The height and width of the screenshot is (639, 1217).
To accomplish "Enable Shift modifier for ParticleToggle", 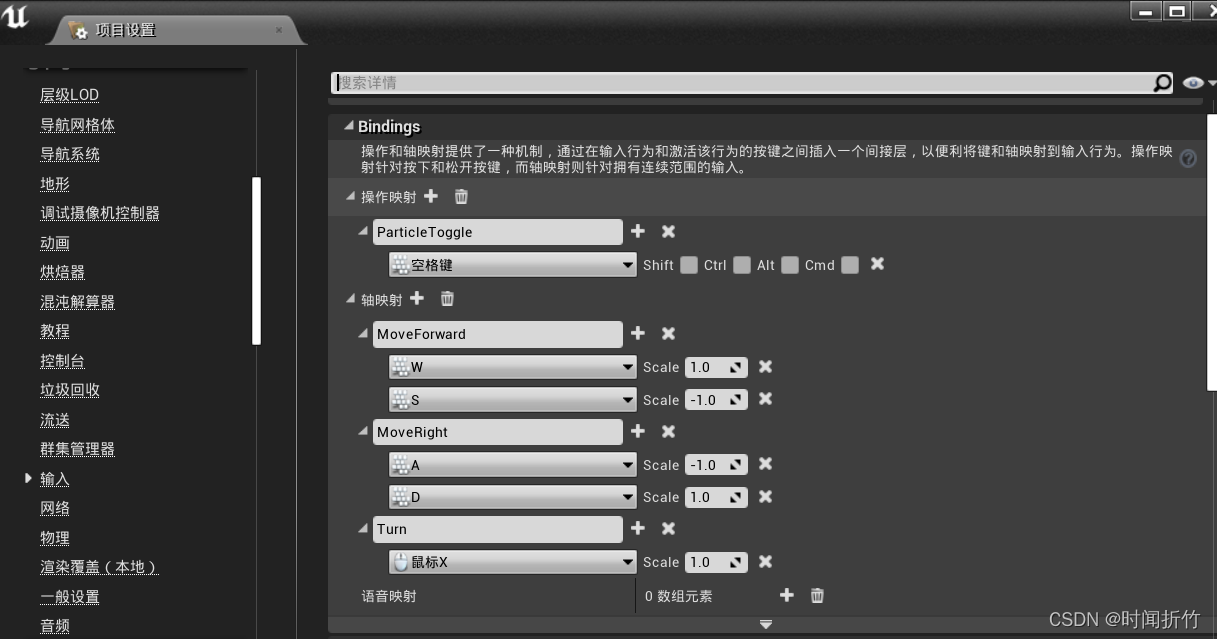I will (689, 265).
